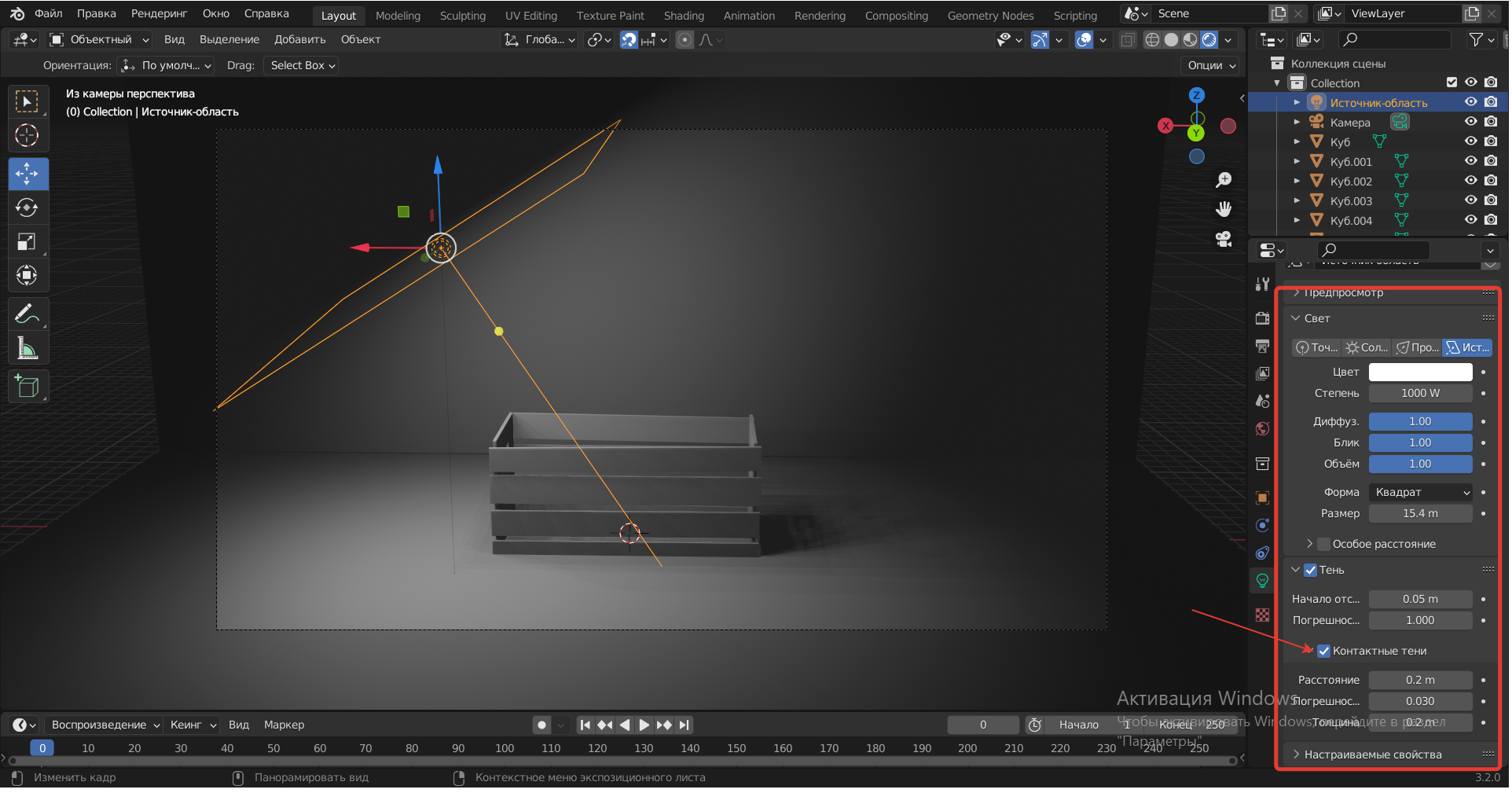Click the light Цвет color swatch

point(1421,372)
